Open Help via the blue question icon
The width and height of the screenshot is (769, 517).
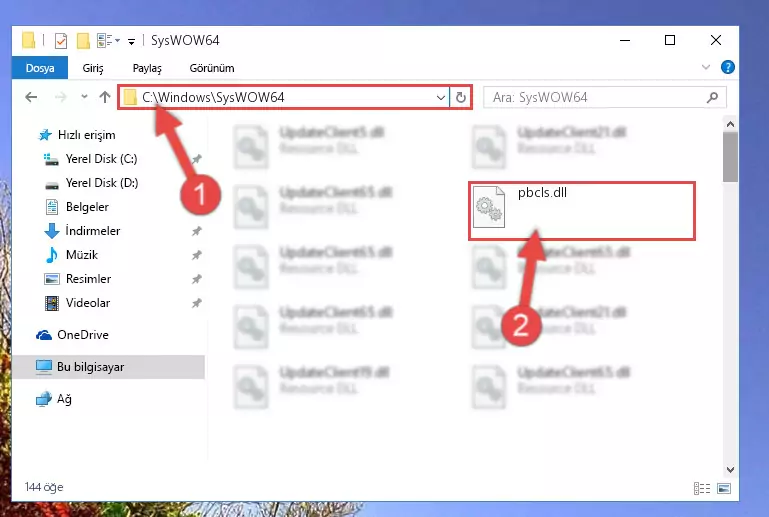point(727,67)
